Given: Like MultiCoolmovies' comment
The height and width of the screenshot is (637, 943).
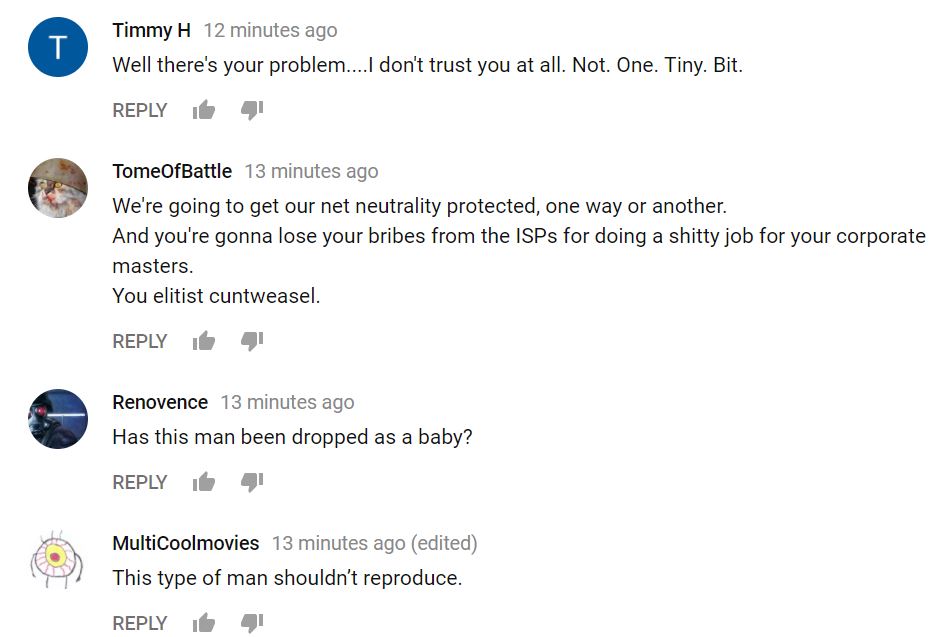Looking at the screenshot, I should click(x=204, y=623).
